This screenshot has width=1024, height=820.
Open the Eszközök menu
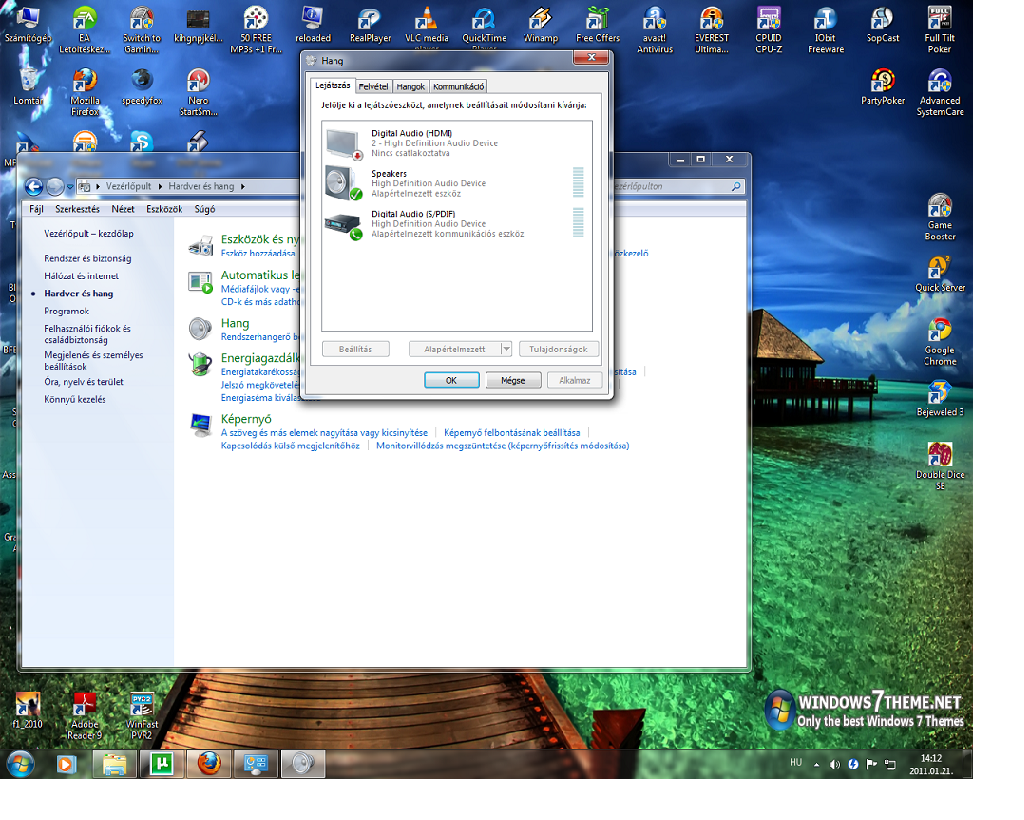pyautogui.click(x=164, y=209)
